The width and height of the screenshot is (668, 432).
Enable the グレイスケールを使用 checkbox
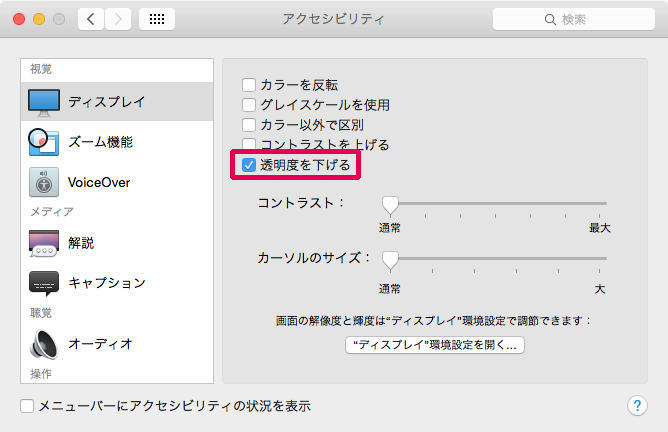coord(249,105)
